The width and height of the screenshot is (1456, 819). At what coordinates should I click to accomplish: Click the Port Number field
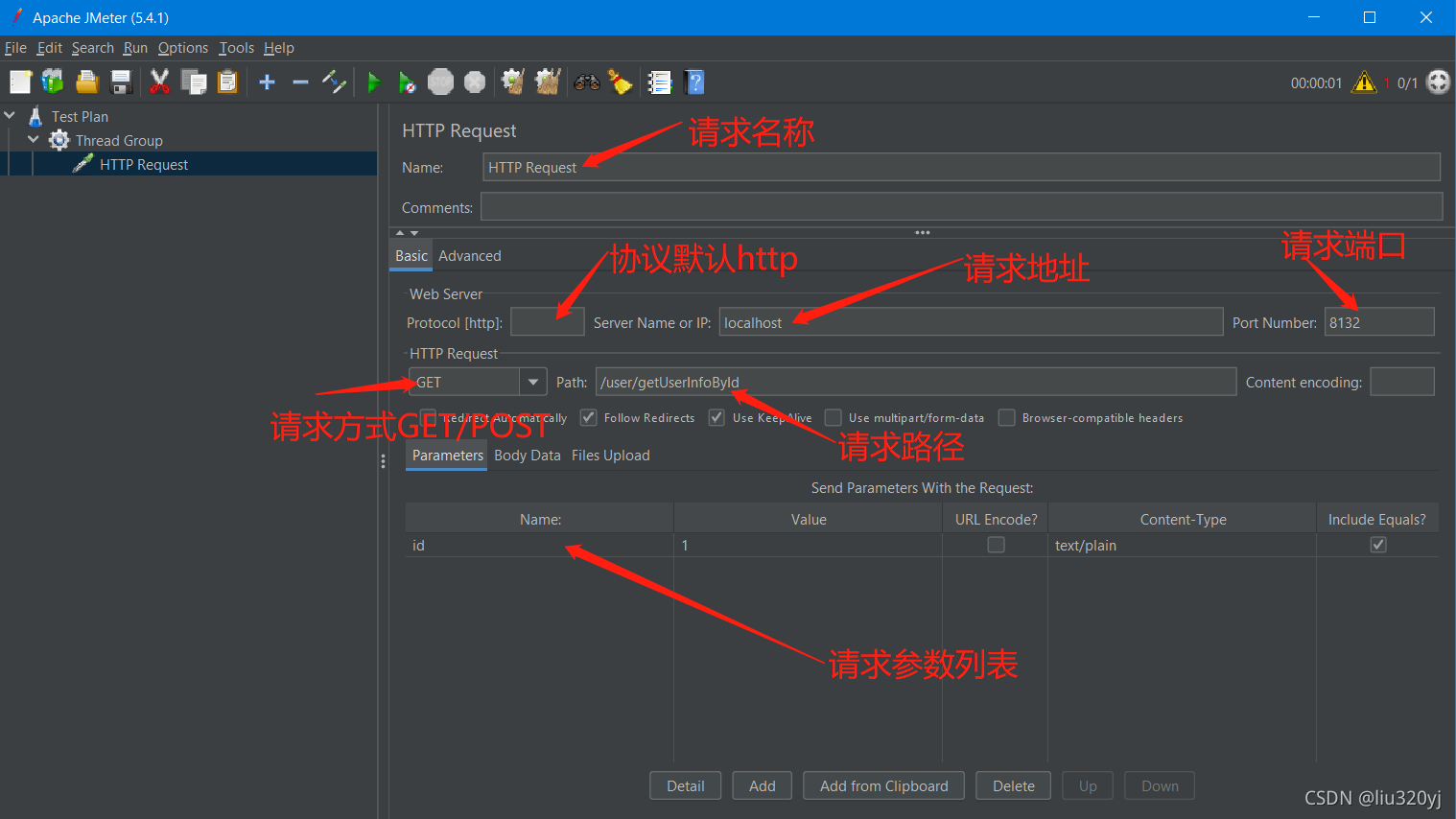(1379, 322)
